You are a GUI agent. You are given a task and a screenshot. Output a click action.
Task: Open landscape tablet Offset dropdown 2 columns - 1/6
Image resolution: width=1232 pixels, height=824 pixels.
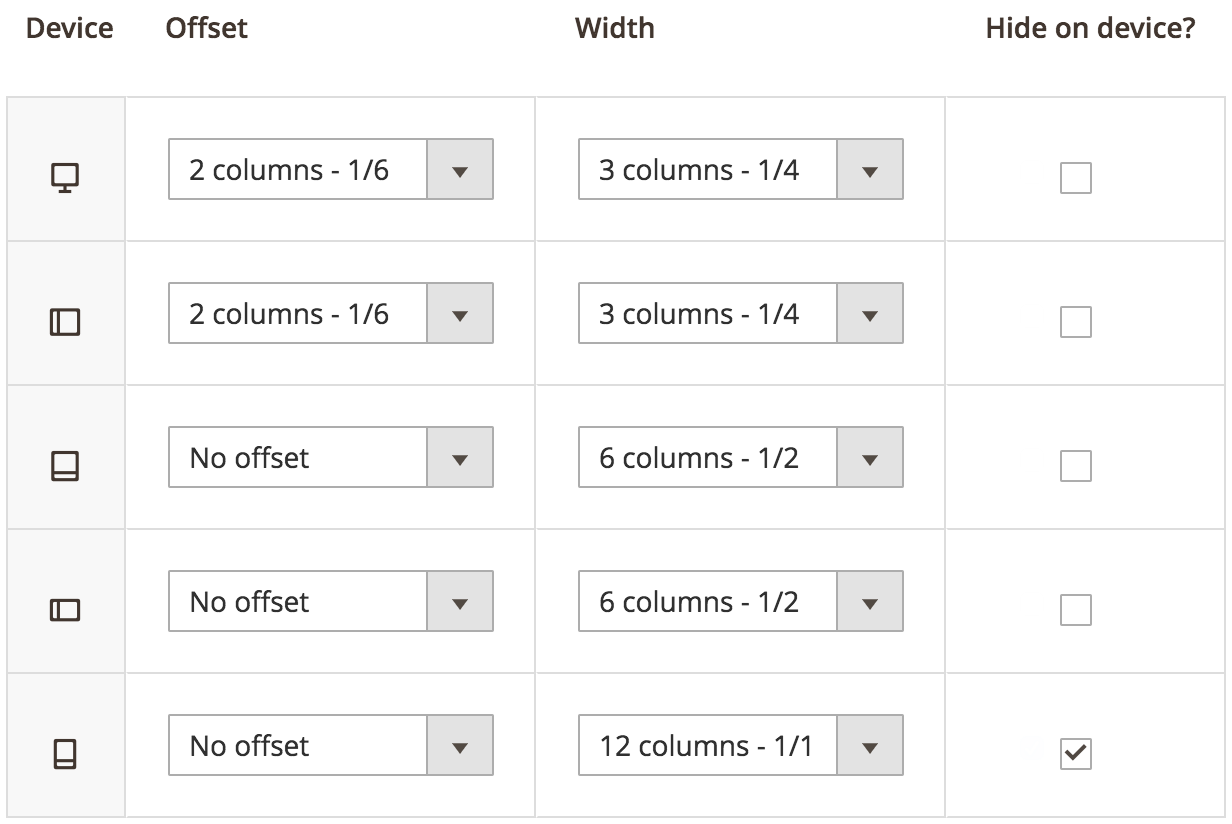pos(331,313)
